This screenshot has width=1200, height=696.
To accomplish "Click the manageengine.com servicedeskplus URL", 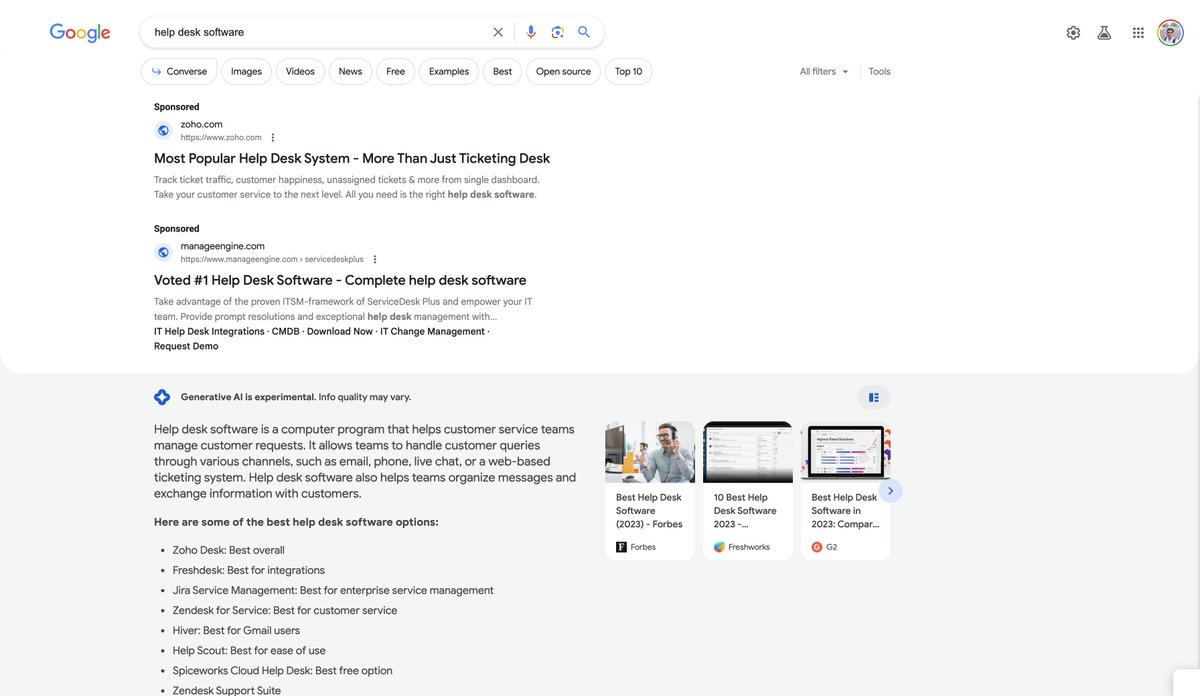I will coord(272,260).
